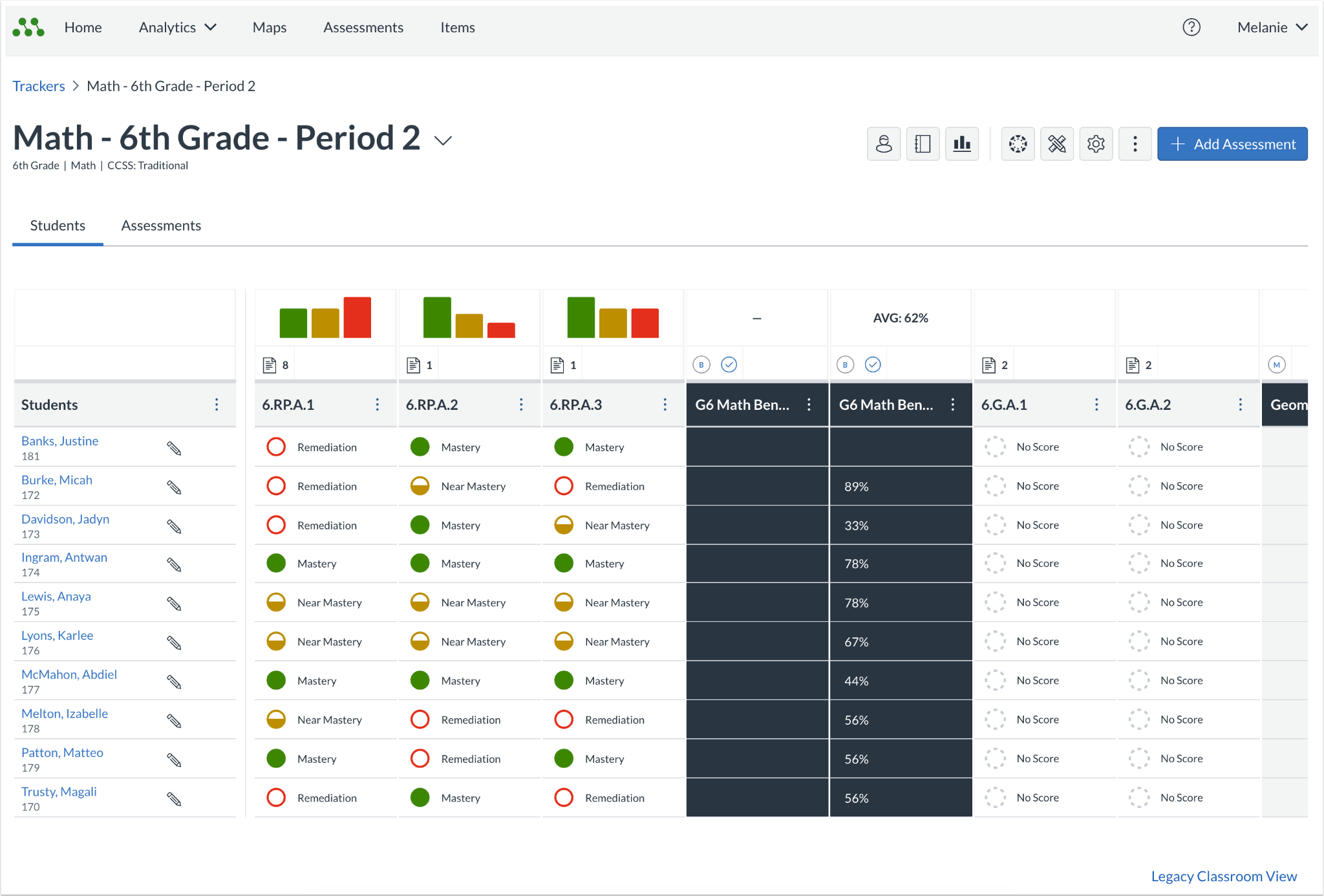The width and height of the screenshot is (1324, 896).
Task: Click the M badge above the Geom column
Action: point(1276,365)
